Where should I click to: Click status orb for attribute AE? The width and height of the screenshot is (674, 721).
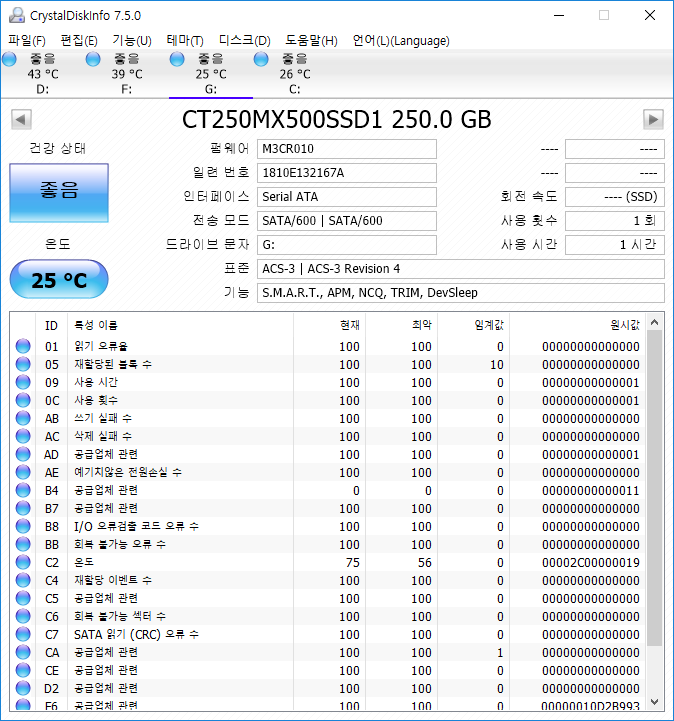[x=23, y=472]
